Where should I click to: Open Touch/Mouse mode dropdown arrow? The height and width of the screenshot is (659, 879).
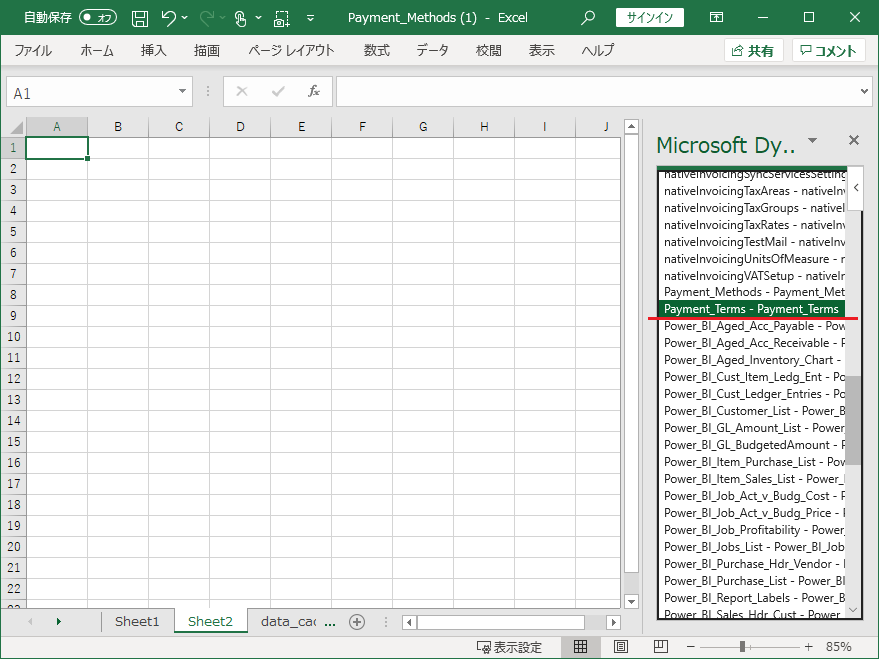tap(258, 18)
